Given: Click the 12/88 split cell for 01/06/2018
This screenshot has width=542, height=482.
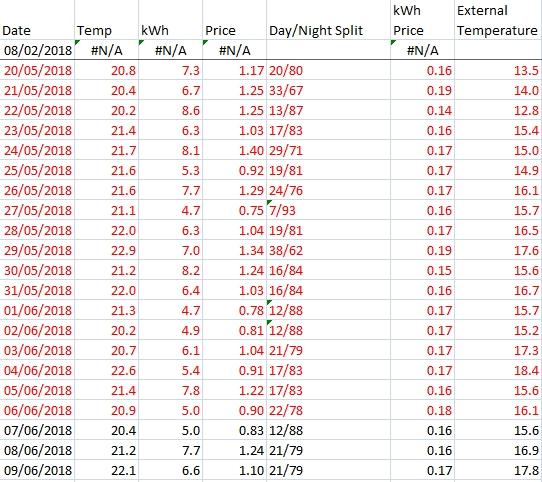Looking at the screenshot, I should pos(328,310).
